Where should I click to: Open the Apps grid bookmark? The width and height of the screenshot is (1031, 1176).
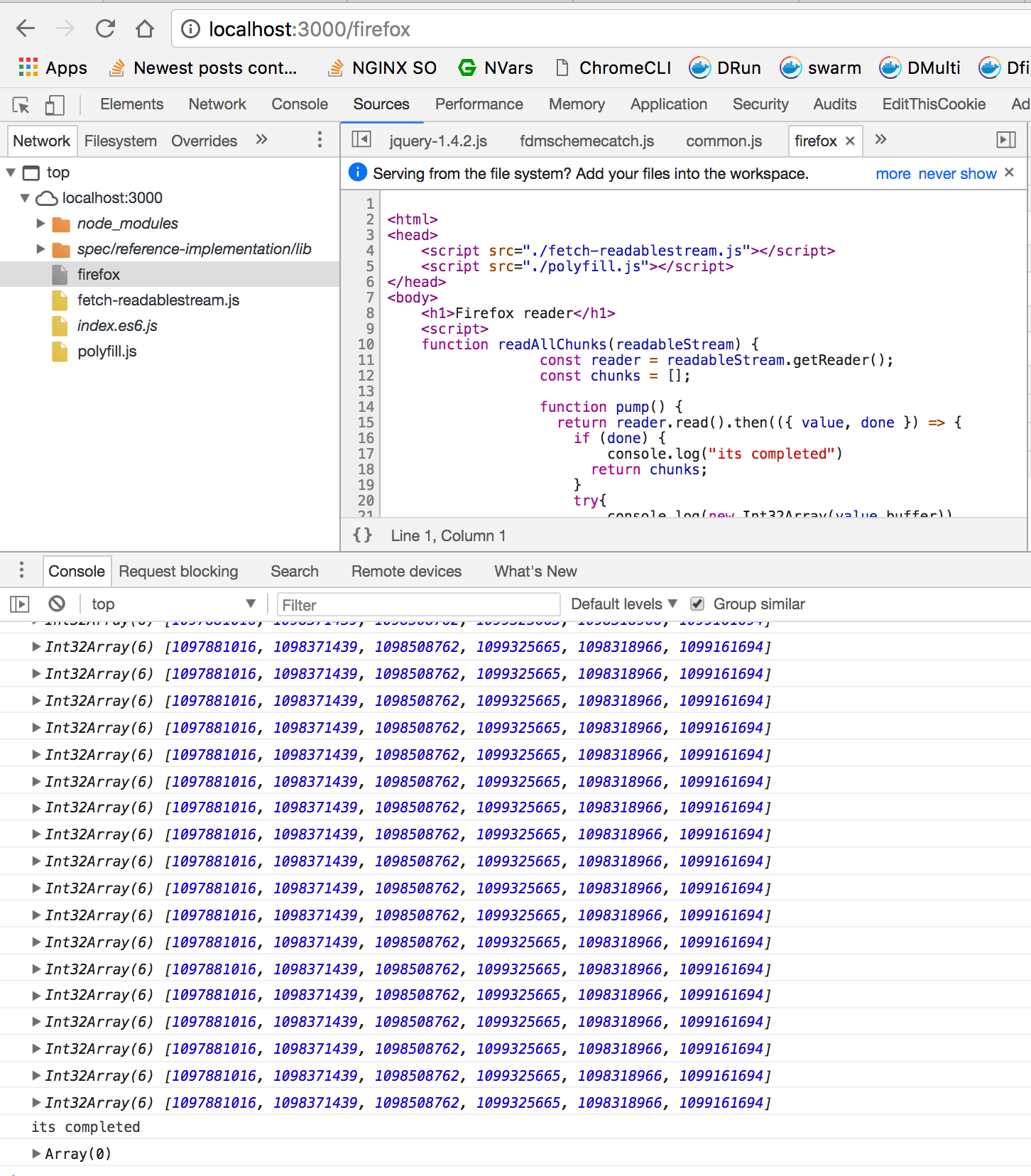tap(53, 68)
